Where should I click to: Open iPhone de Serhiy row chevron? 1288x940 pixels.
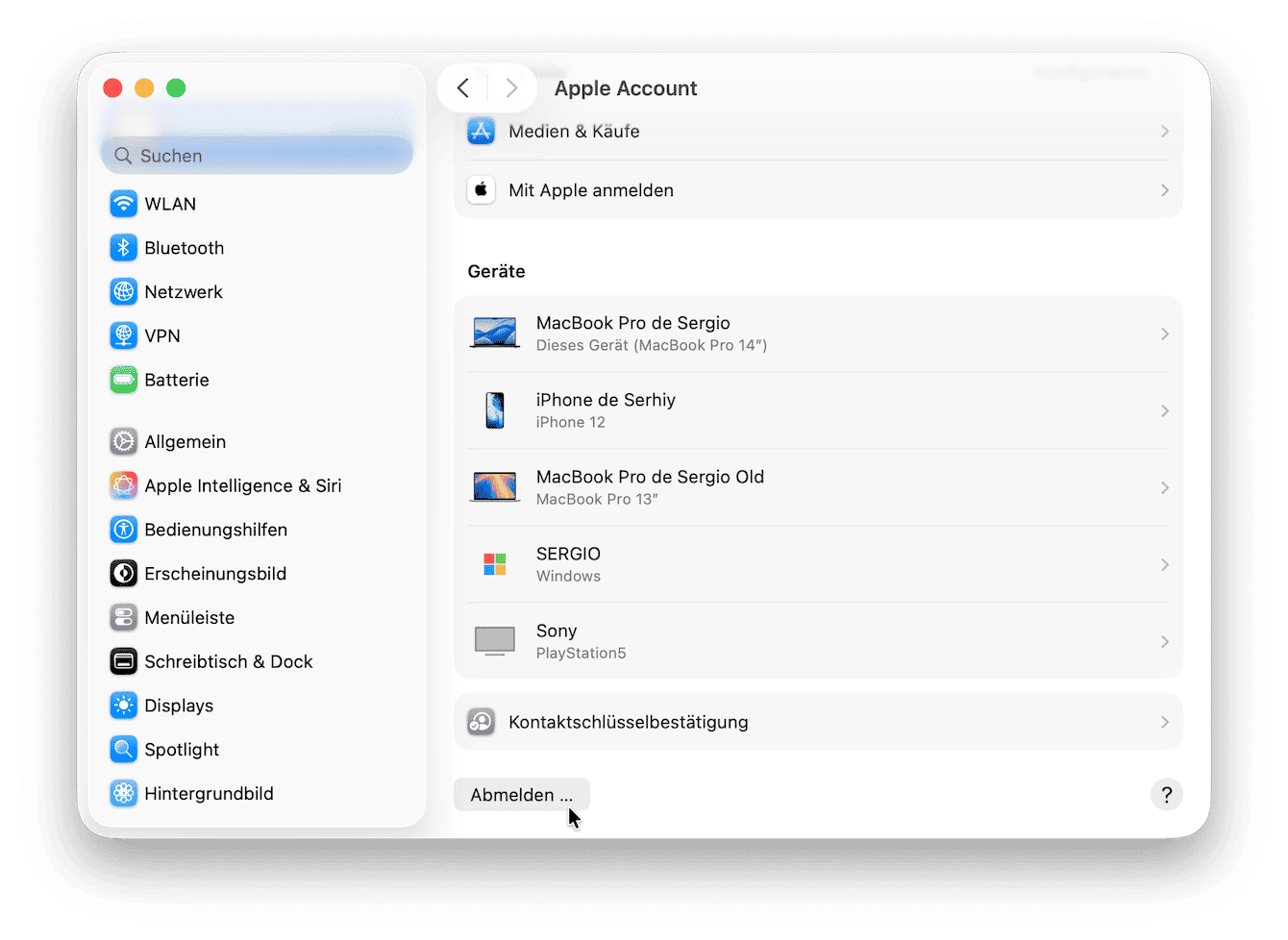pos(1164,410)
